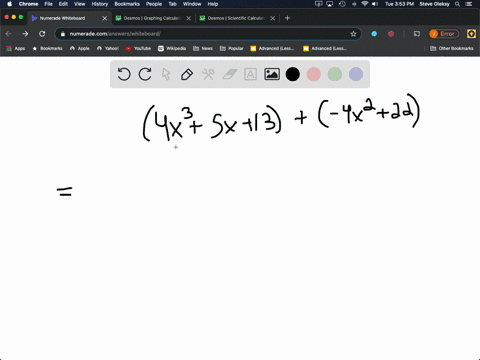Open the Wikipedia bookmark
Viewport: 480px width, 360px height.
pyautogui.click(x=172, y=48)
